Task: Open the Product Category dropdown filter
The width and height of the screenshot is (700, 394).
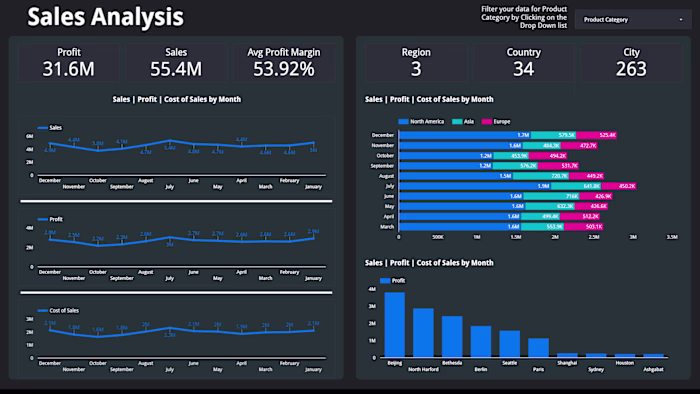Action: (x=633, y=20)
